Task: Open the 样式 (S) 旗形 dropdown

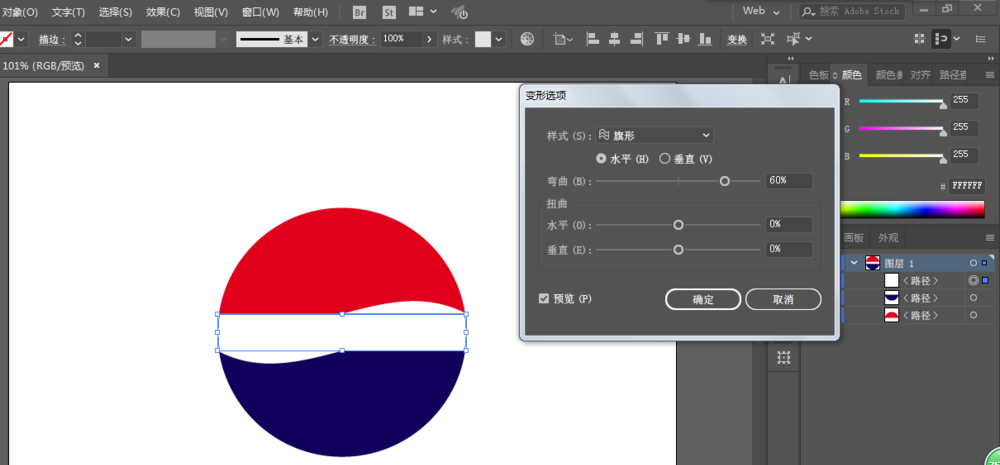Action: point(654,135)
